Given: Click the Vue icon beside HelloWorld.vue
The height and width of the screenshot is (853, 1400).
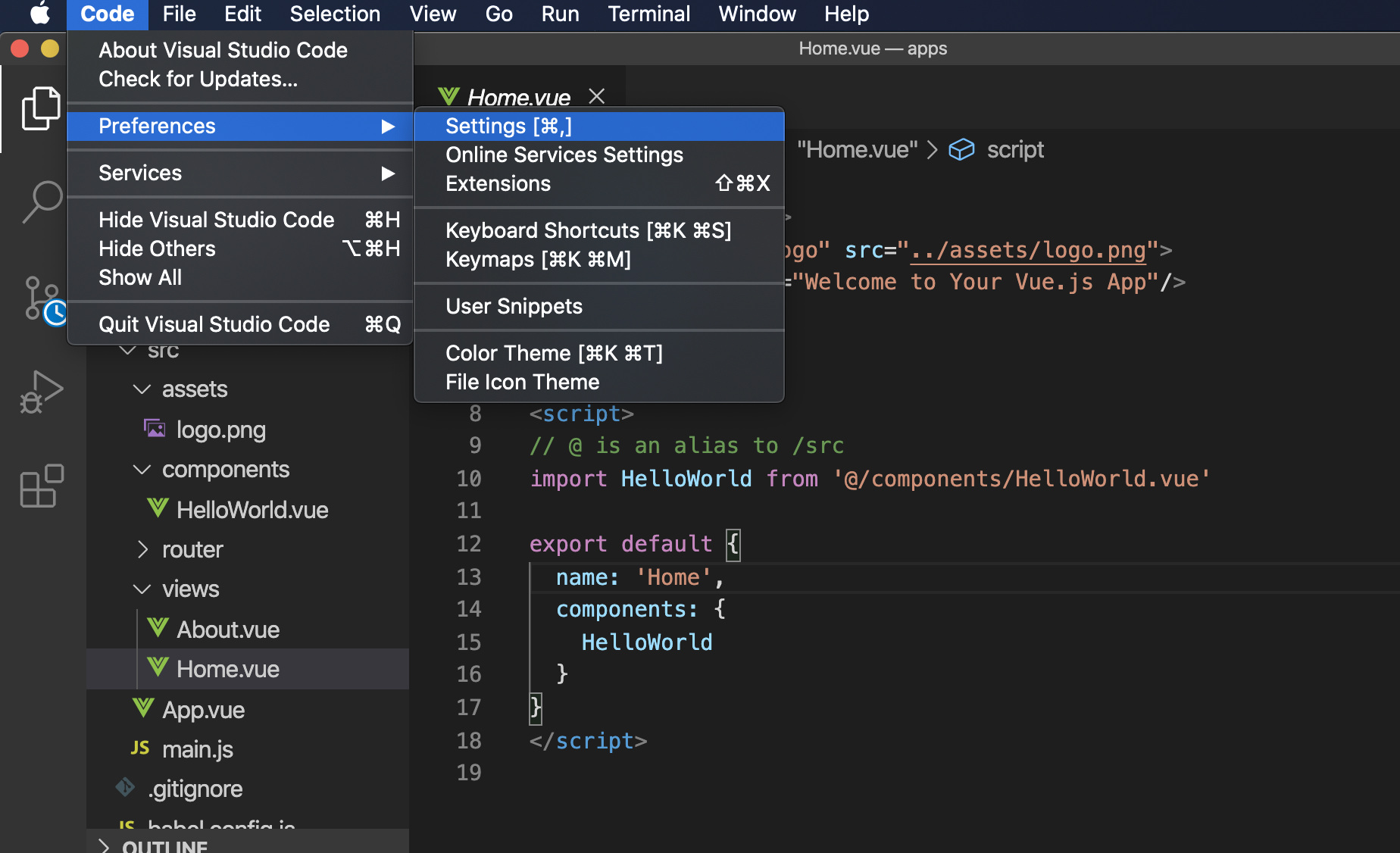Looking at the screenshot, I should tap(158, 508).
